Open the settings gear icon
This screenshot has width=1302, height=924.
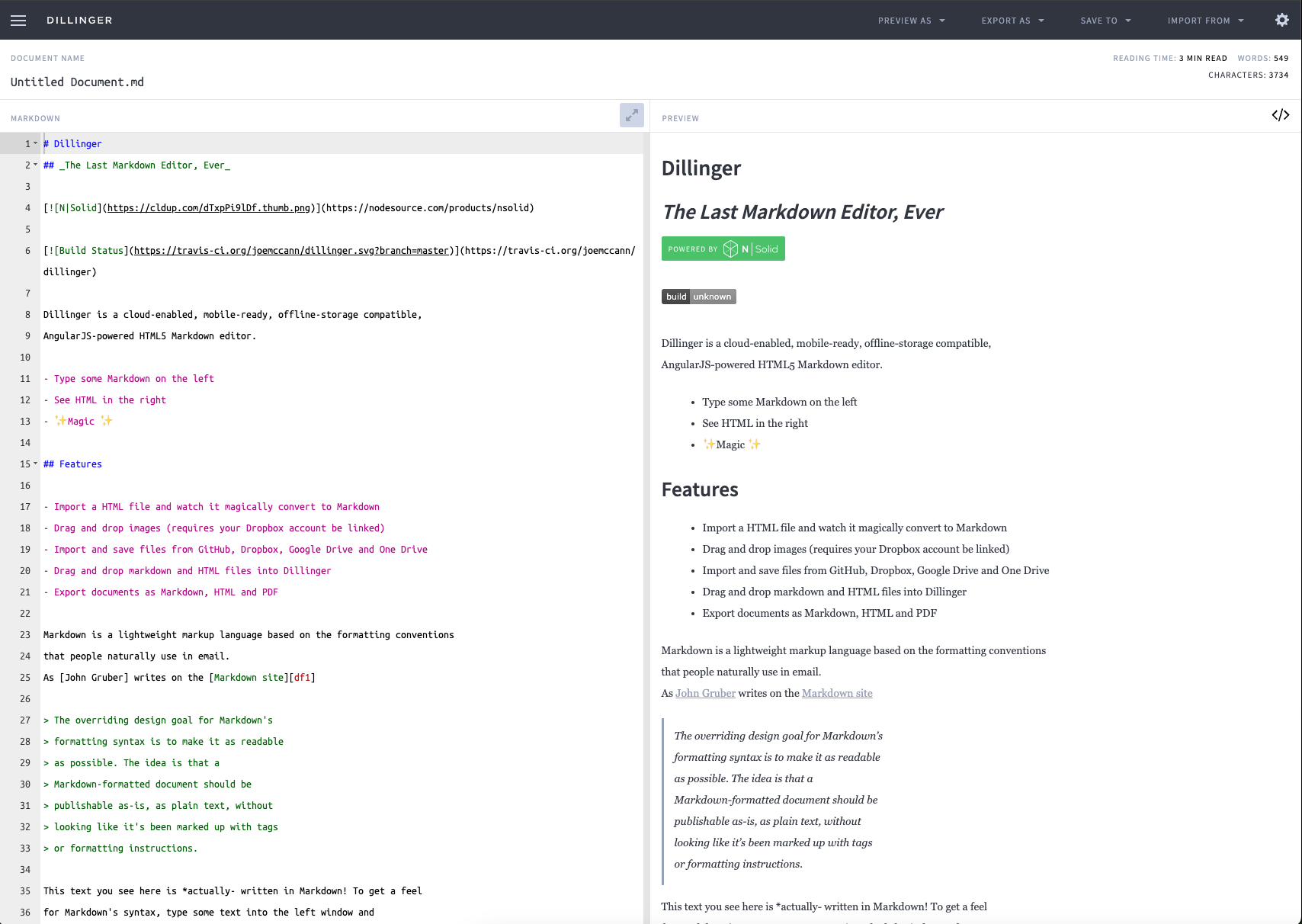point(1282,21)
